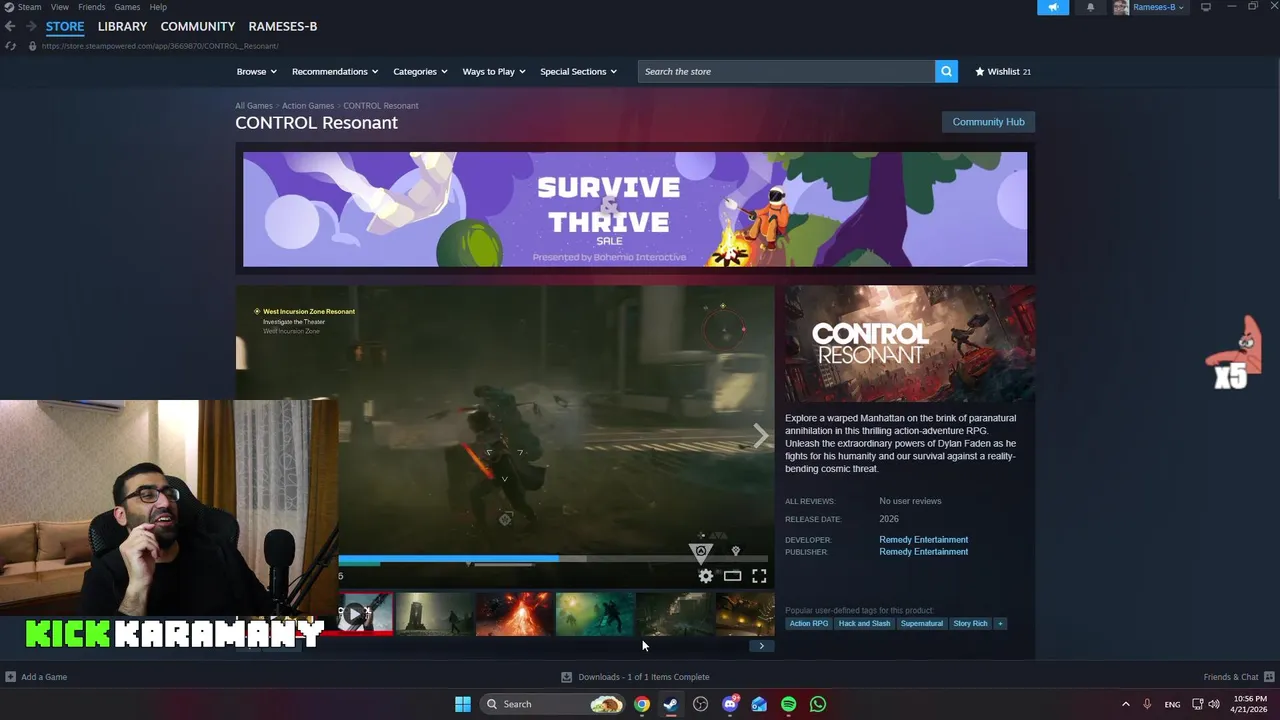The image size is (1280, 720).
Task: Open the Survive & Thrive sale banner
Action: tap(635, 209)
